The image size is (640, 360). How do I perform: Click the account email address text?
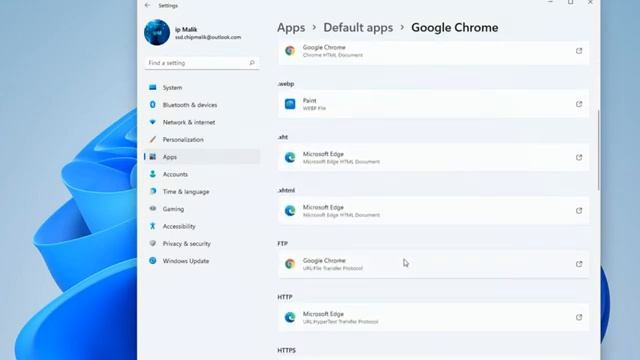(x=208, y=37)
